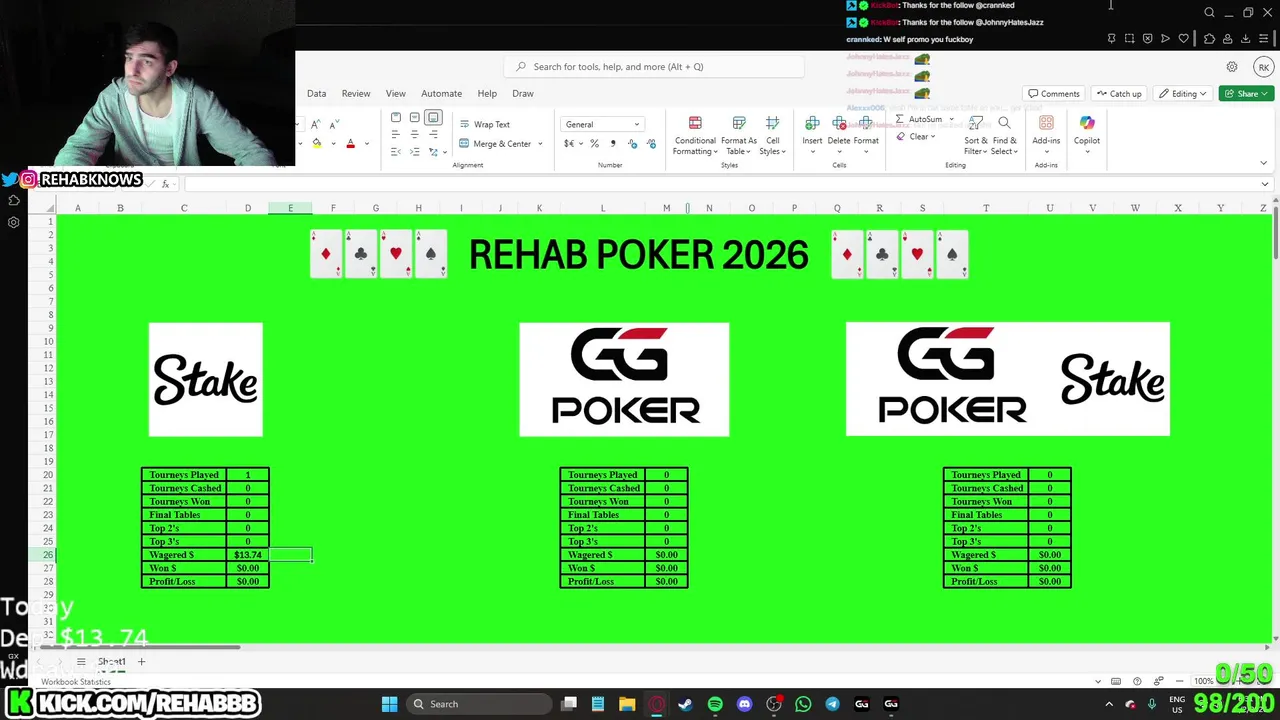1280x720 pixels.
Task: Expand the font color dropdown arrow
Action: click(366, 144)
